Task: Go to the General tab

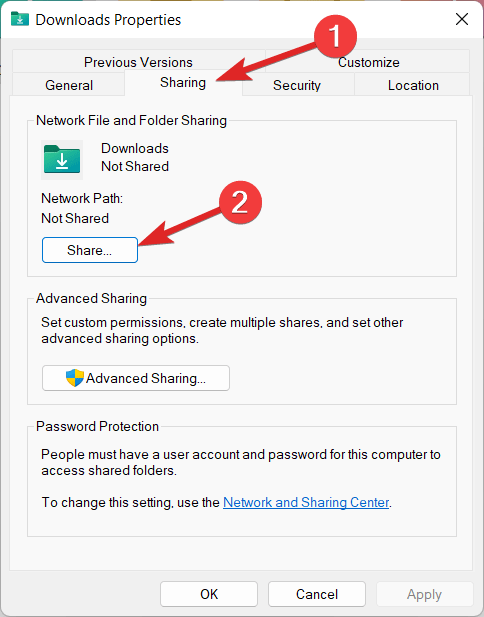Action: click(69, 85)
